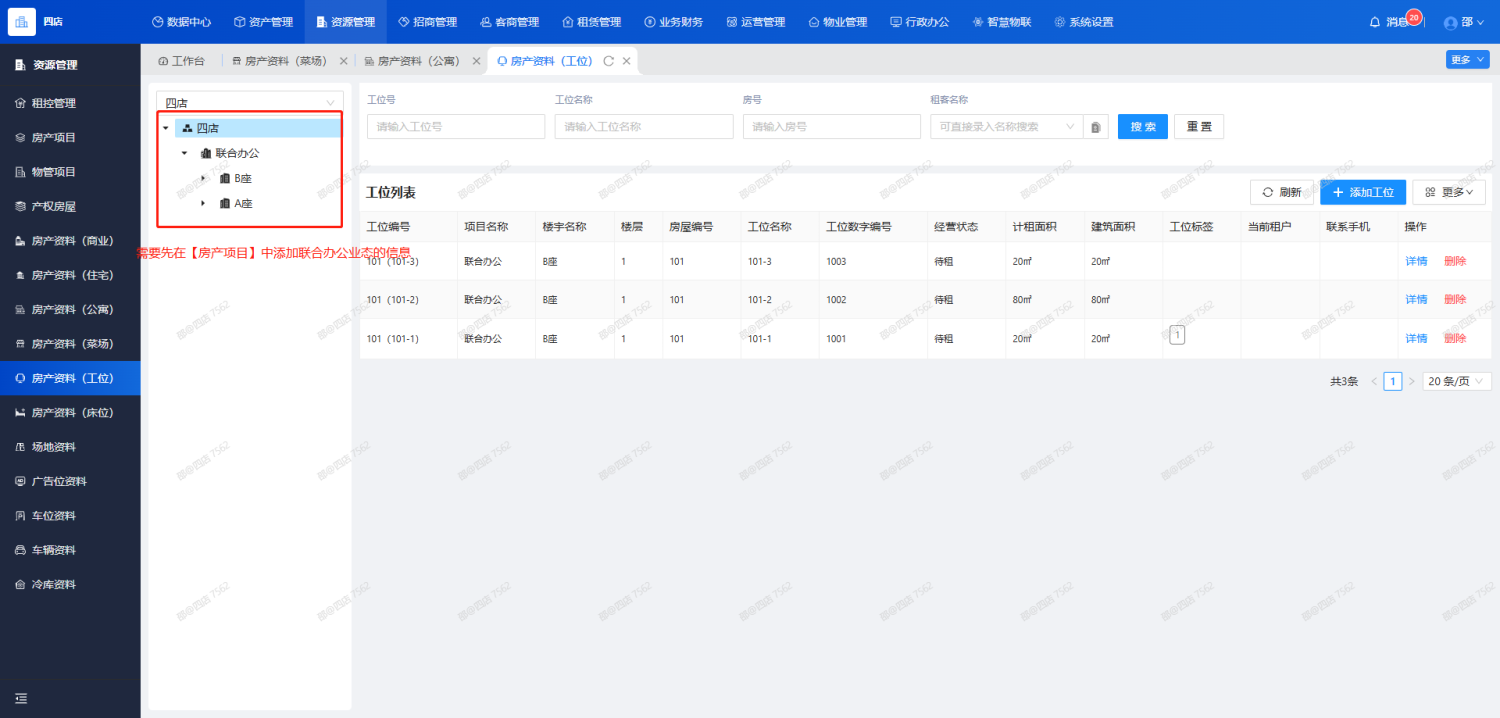Viewport: 1500px width, 718px height.
Task: Click the reload icon on 房产资料（工位）tab
Action: [x=608, y=61]
